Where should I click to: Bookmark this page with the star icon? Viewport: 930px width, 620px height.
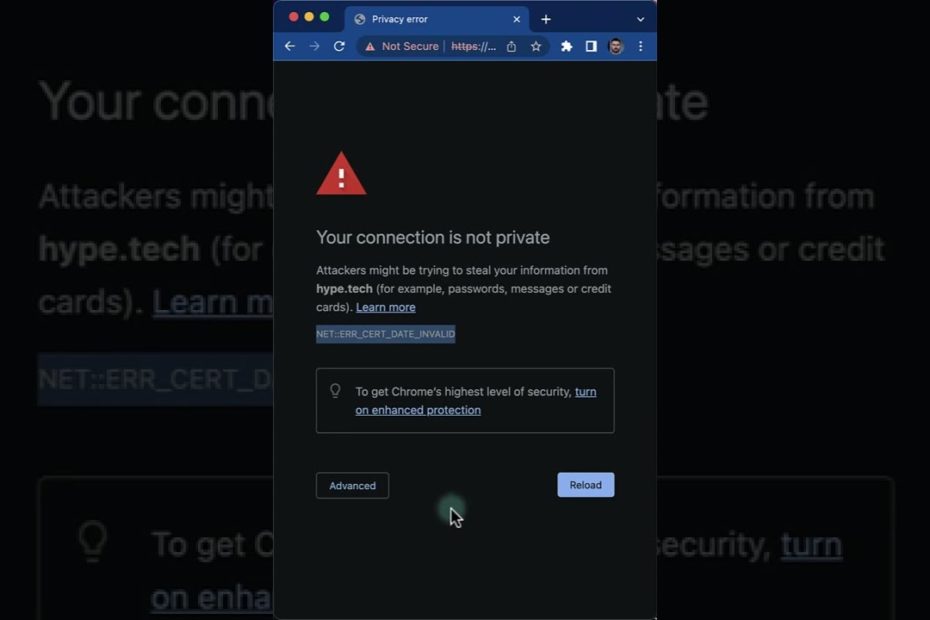[x=536, y=46]
